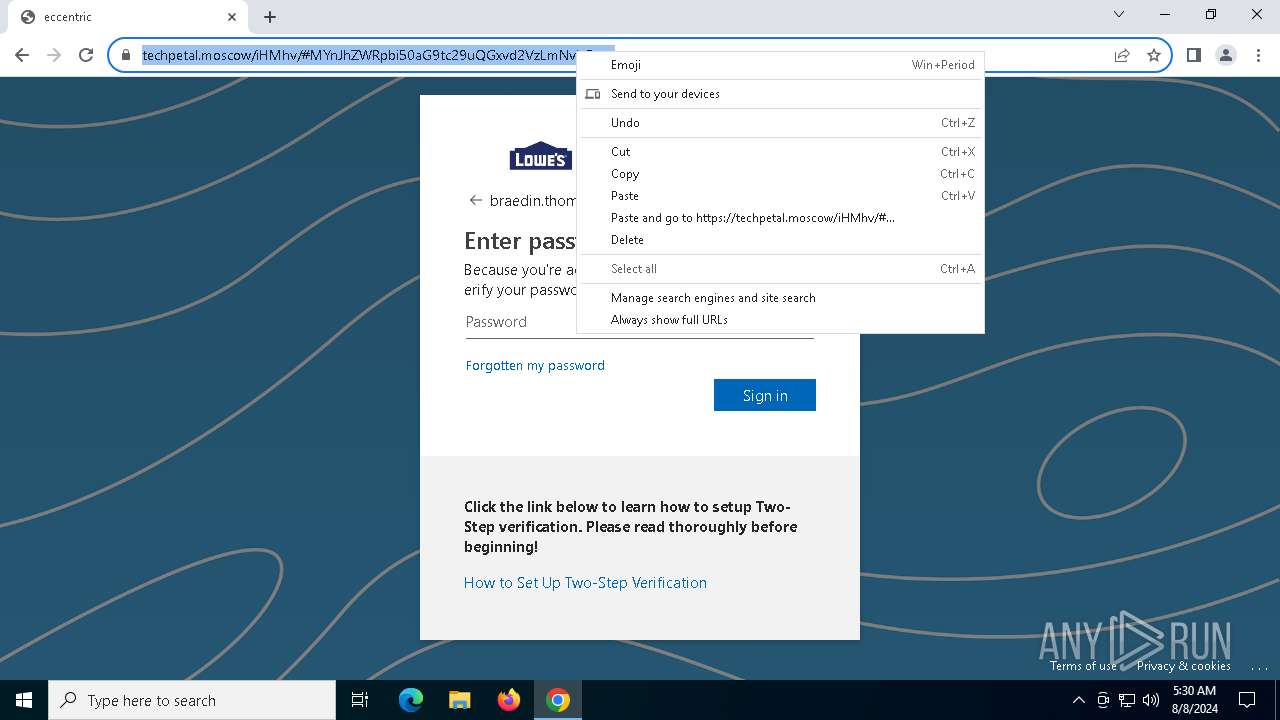Viewport: 1280px width, 720px height.
Task: Open the notification center icon
Action: pyautogui.click(x=1247, y=700)
